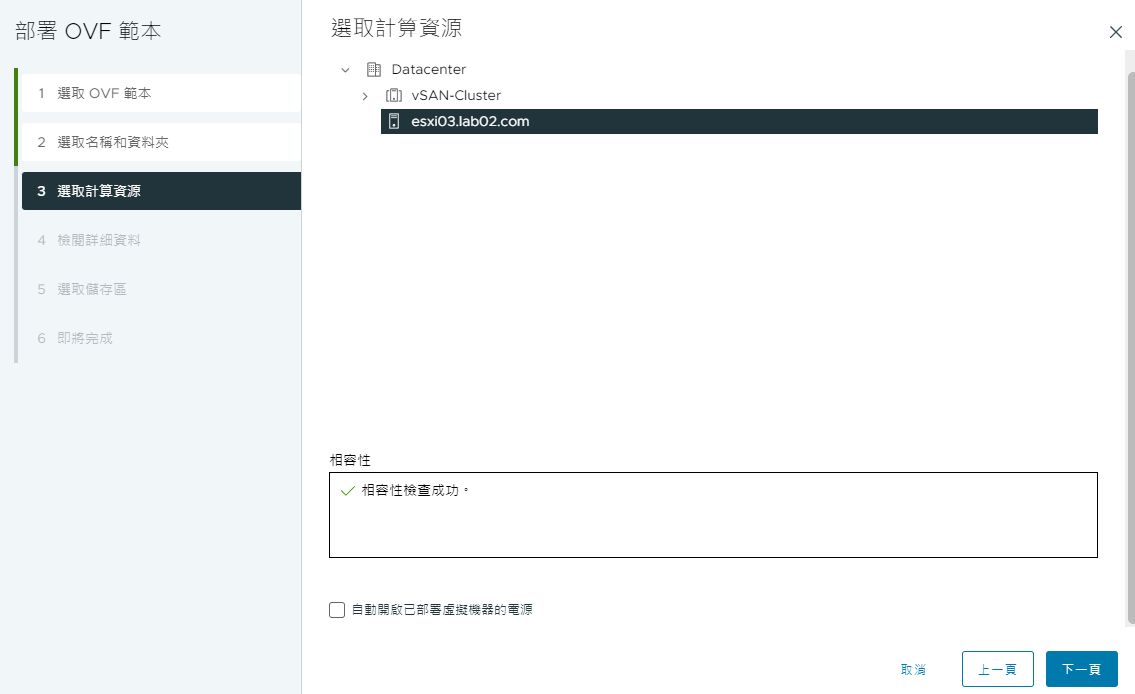Go to step 1 選取 OVF 範本
Screen dimensions: 1135x694
pyautogui.click(x=161, y=93)
